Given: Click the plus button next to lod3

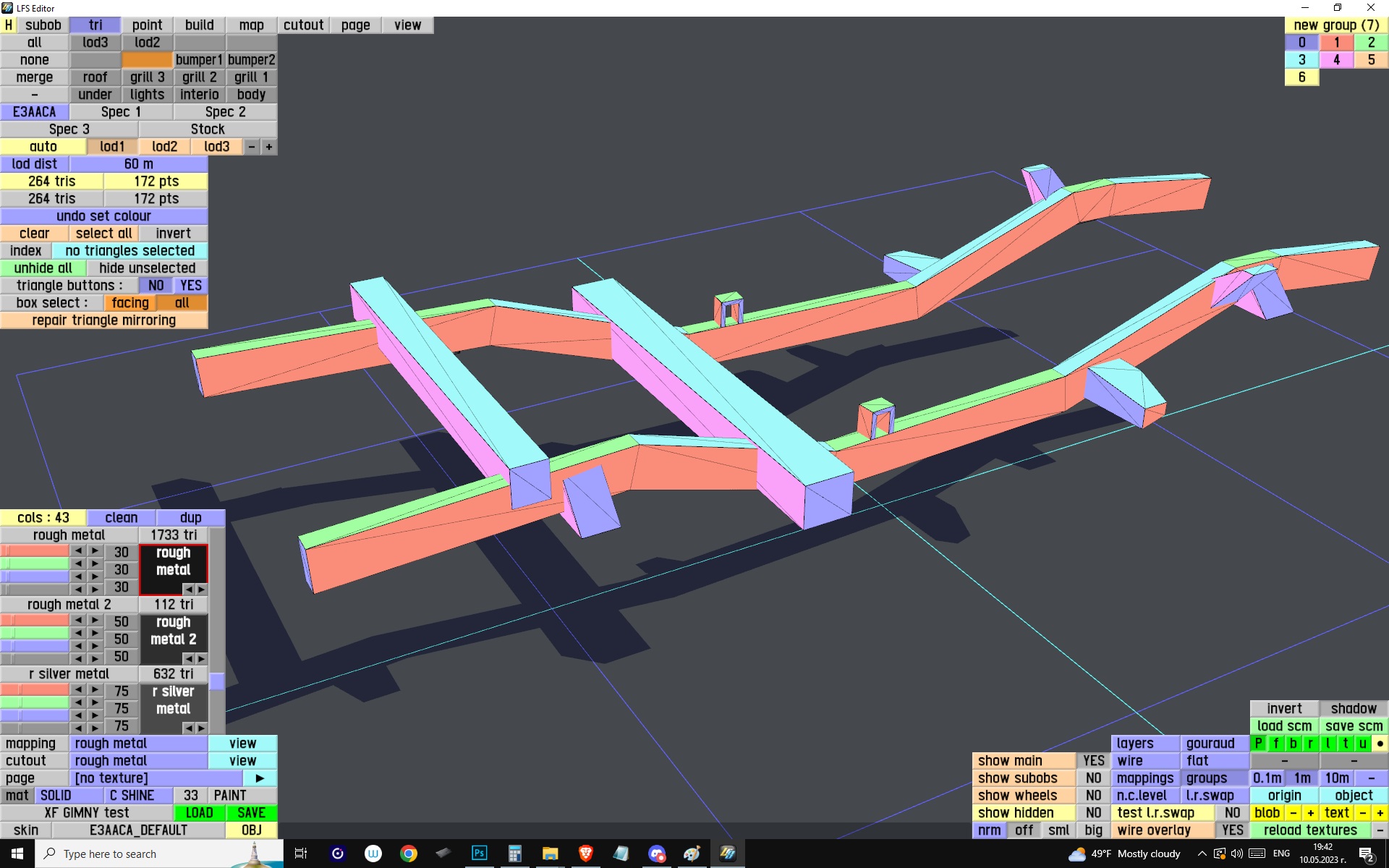Looking at the screenshot, I should [269, 147].
